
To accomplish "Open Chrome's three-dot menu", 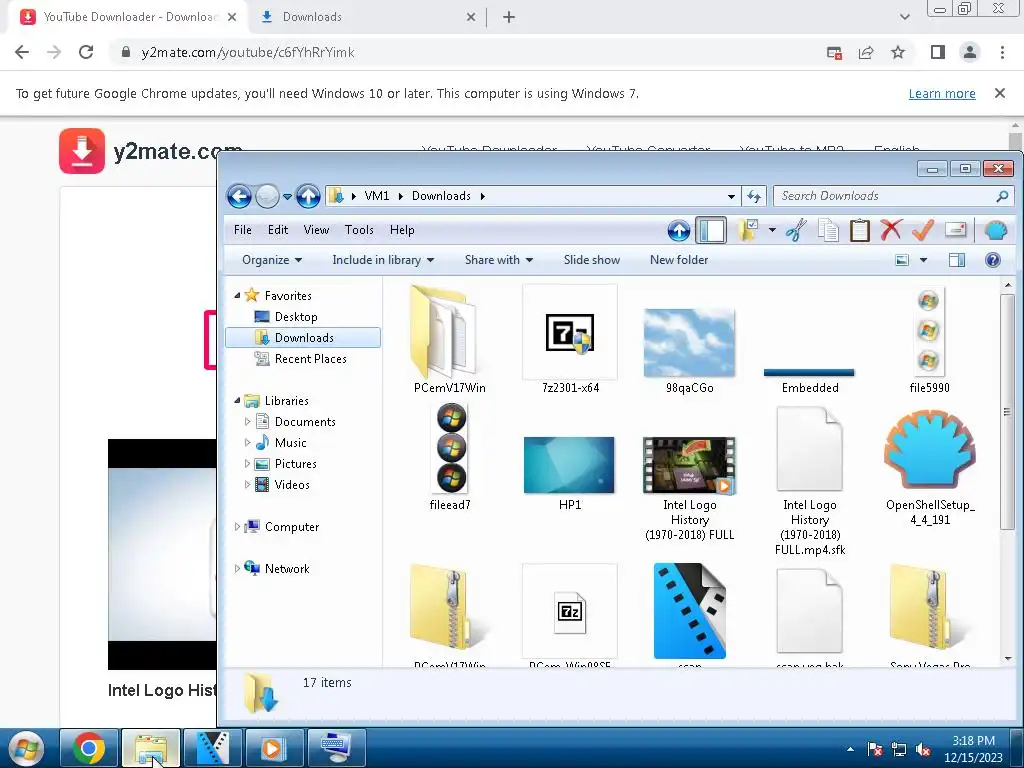I will pos(1002,52).
